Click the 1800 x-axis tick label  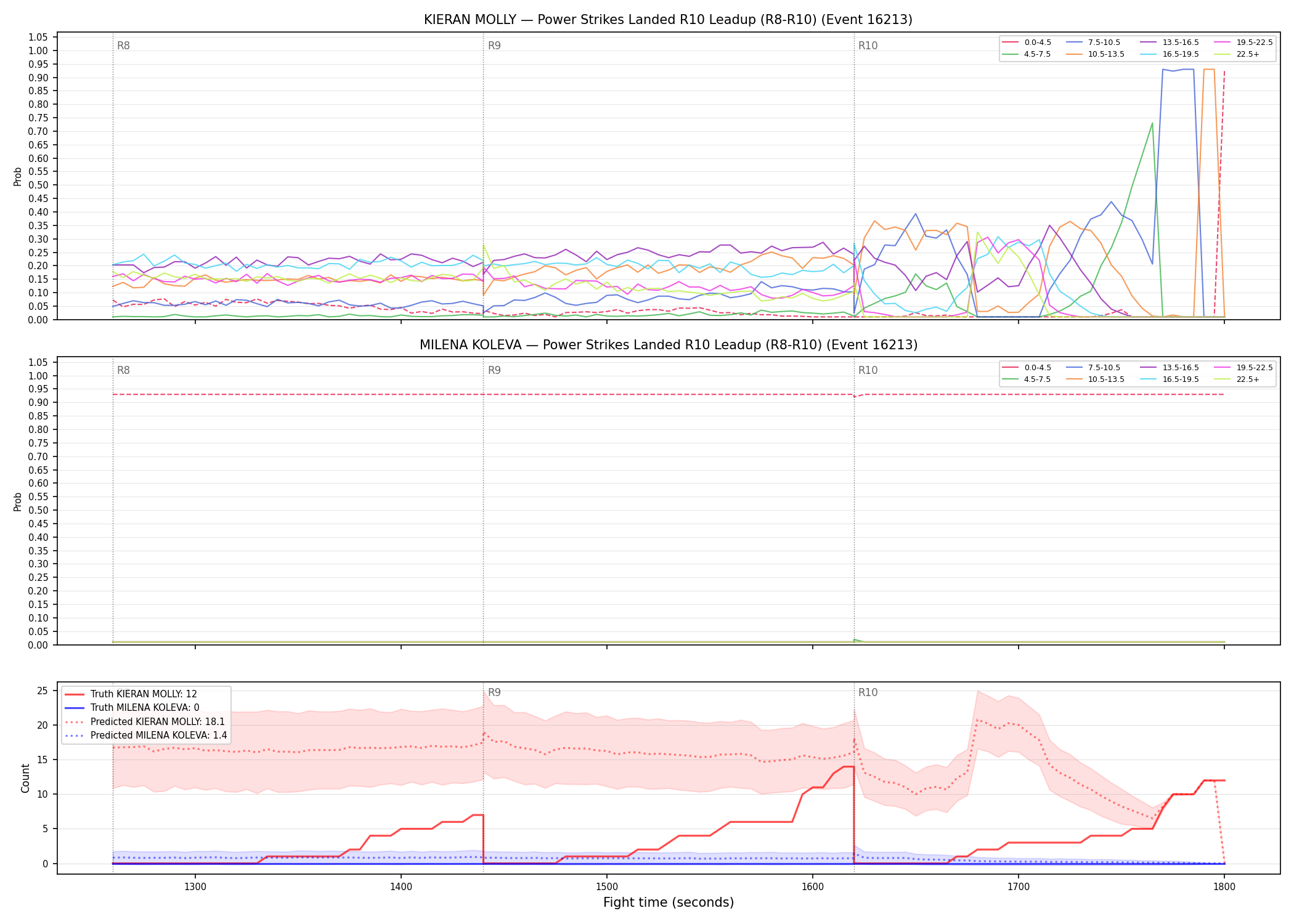(1224, 886)
